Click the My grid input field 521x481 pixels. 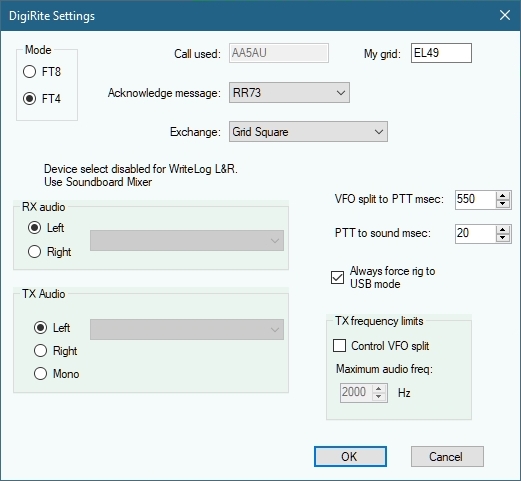[441, 53]
